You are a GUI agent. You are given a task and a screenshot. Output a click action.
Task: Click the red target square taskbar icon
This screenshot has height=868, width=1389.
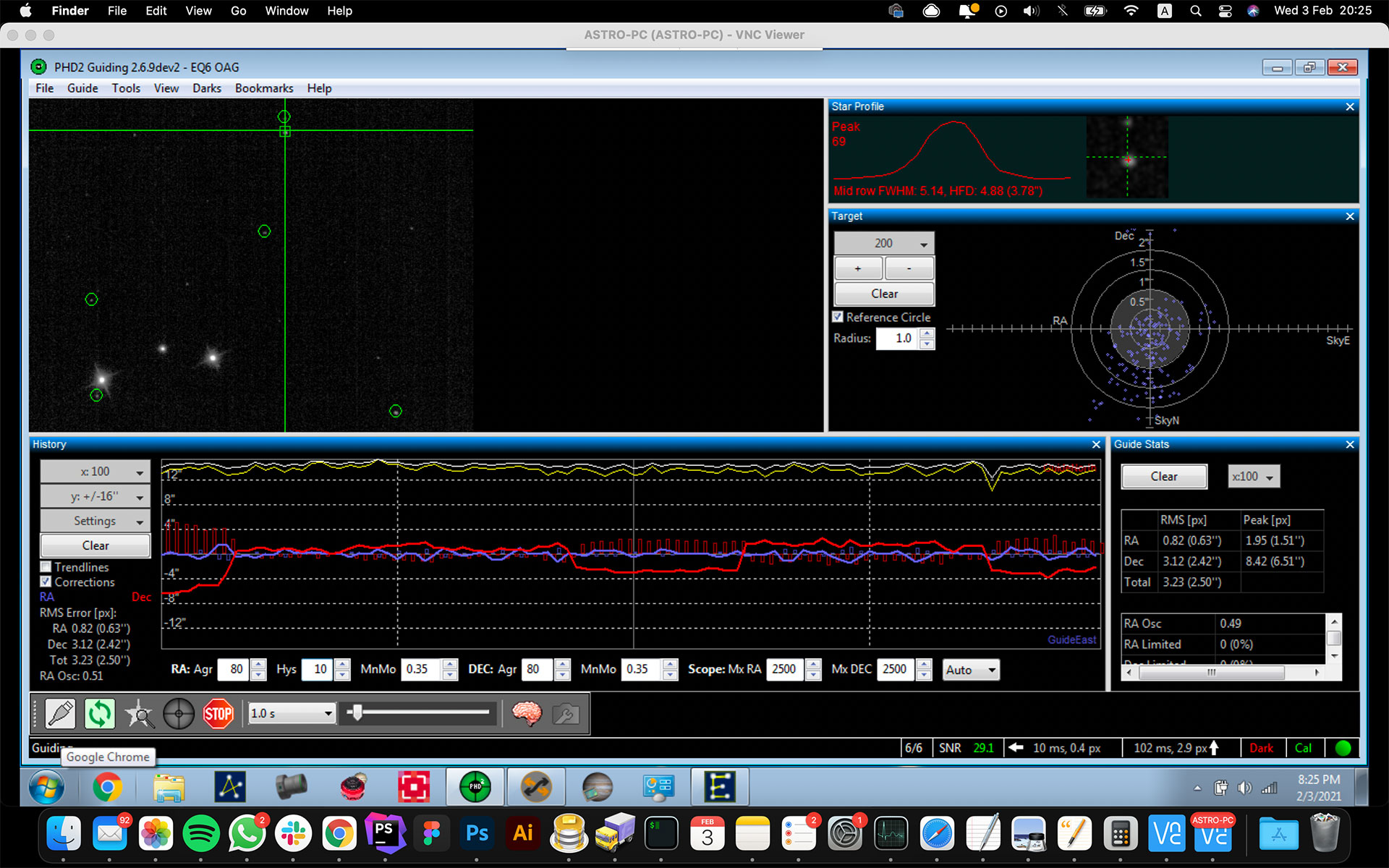[414, 787]
